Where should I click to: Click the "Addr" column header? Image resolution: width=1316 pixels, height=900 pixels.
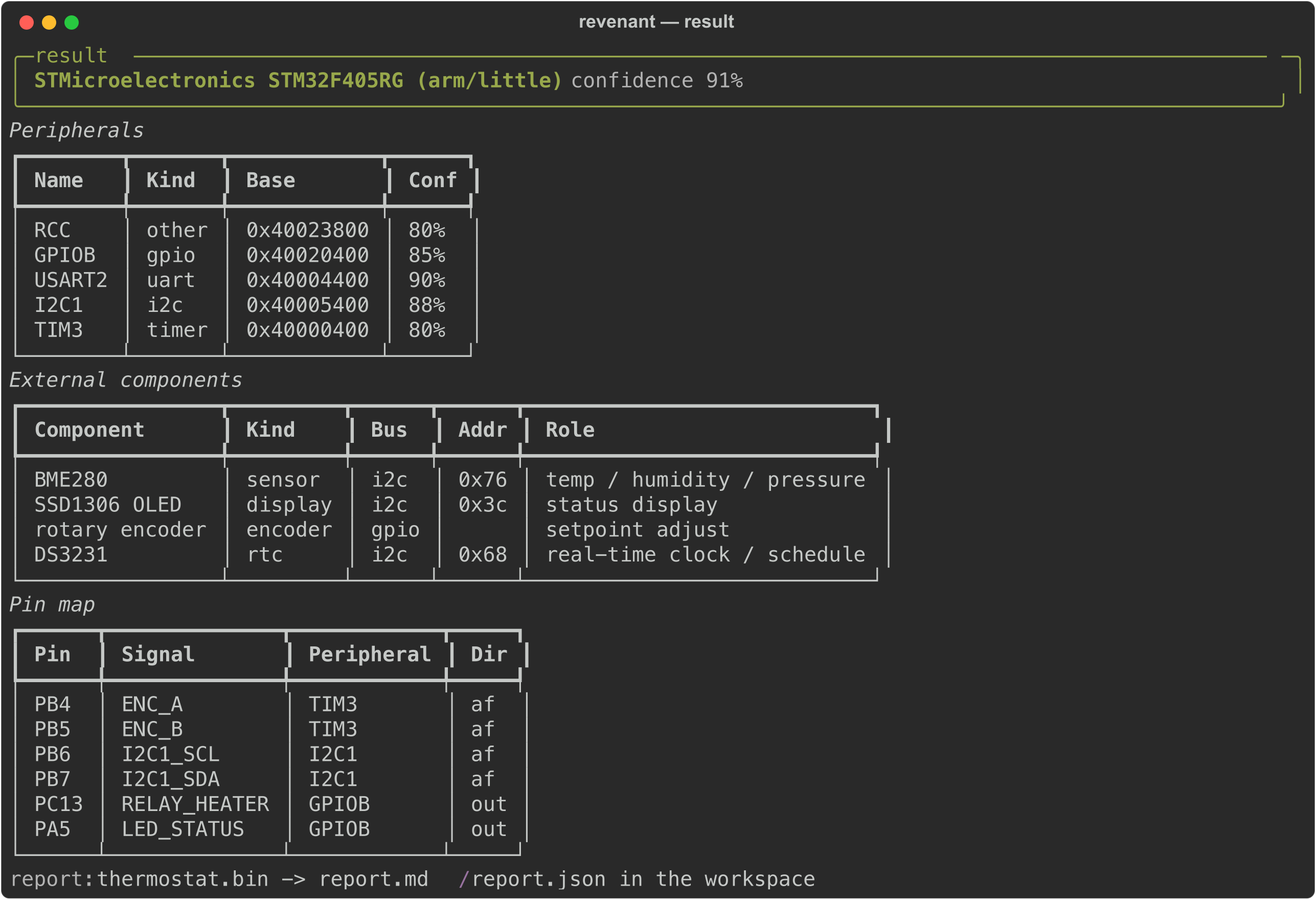pos(483,431)
